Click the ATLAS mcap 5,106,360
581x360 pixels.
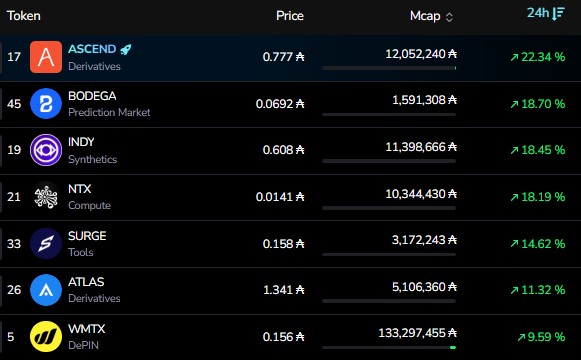425,287
